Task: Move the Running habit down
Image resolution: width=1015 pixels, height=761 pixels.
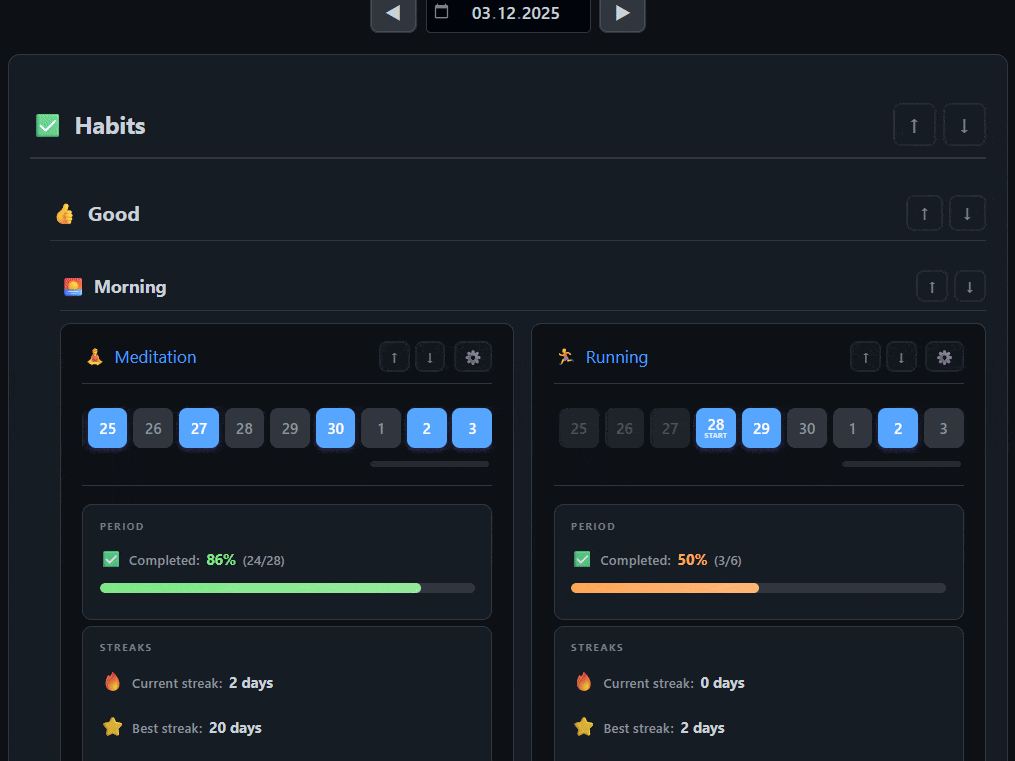Action: click(901, 357)
